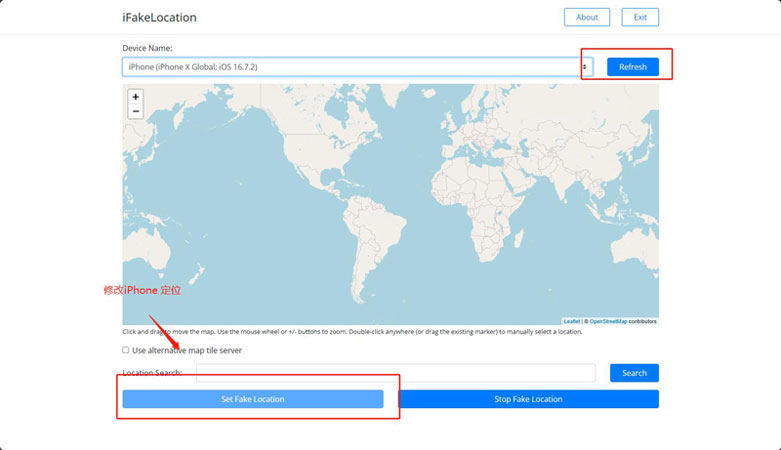The image size is (781, 450).
Task: Zoom out of the map with the minus button
Action: coord(136,111)
